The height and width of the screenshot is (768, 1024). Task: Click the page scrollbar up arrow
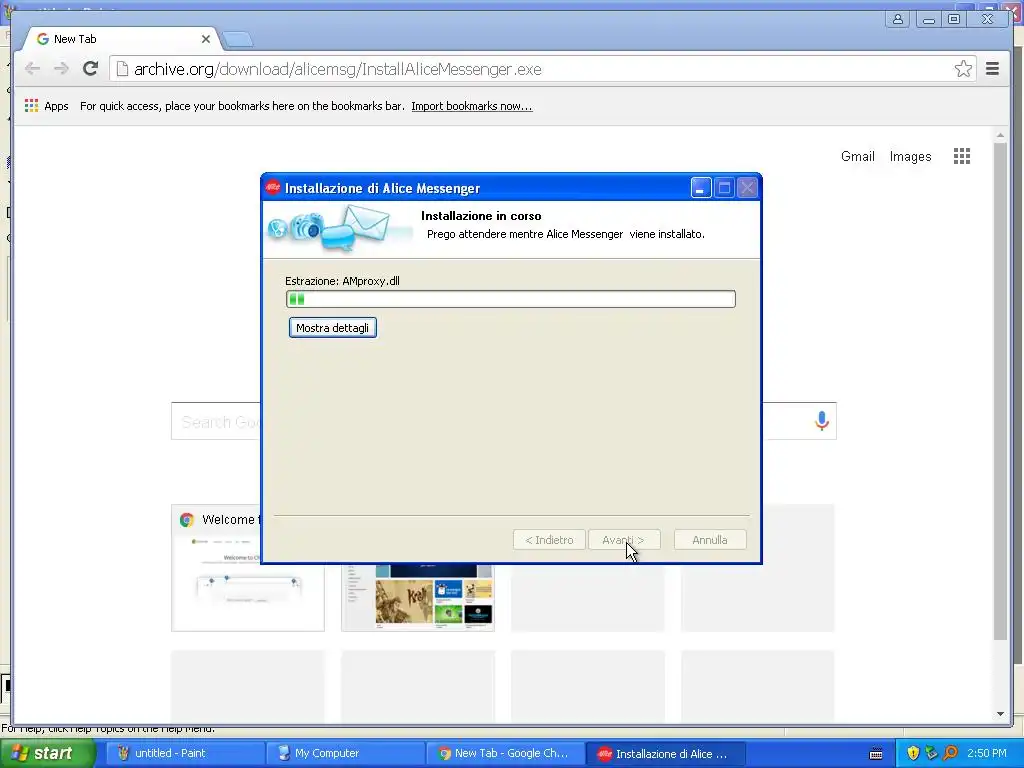click(1000, 136)
